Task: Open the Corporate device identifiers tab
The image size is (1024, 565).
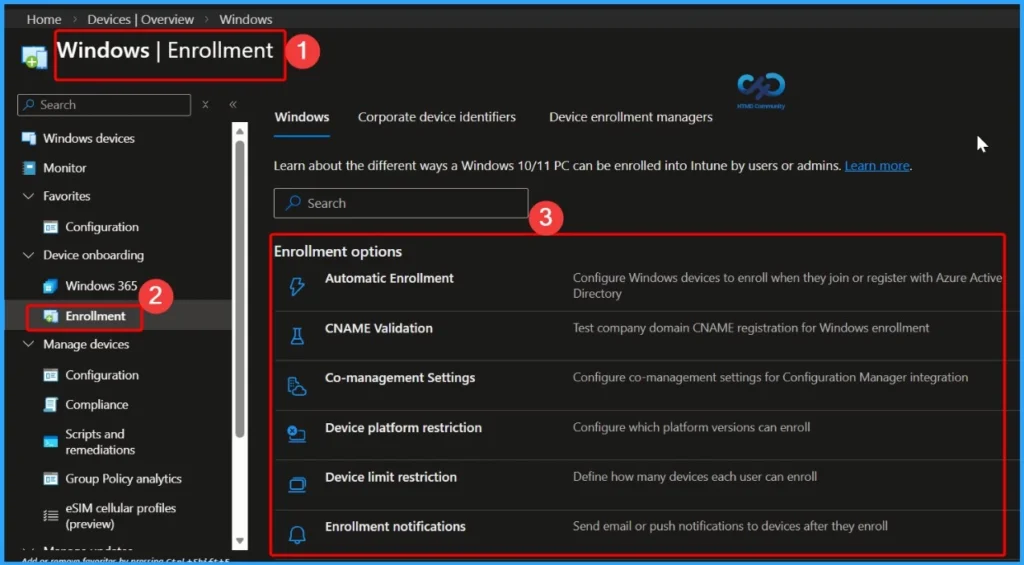Action: tap(437, 117)
